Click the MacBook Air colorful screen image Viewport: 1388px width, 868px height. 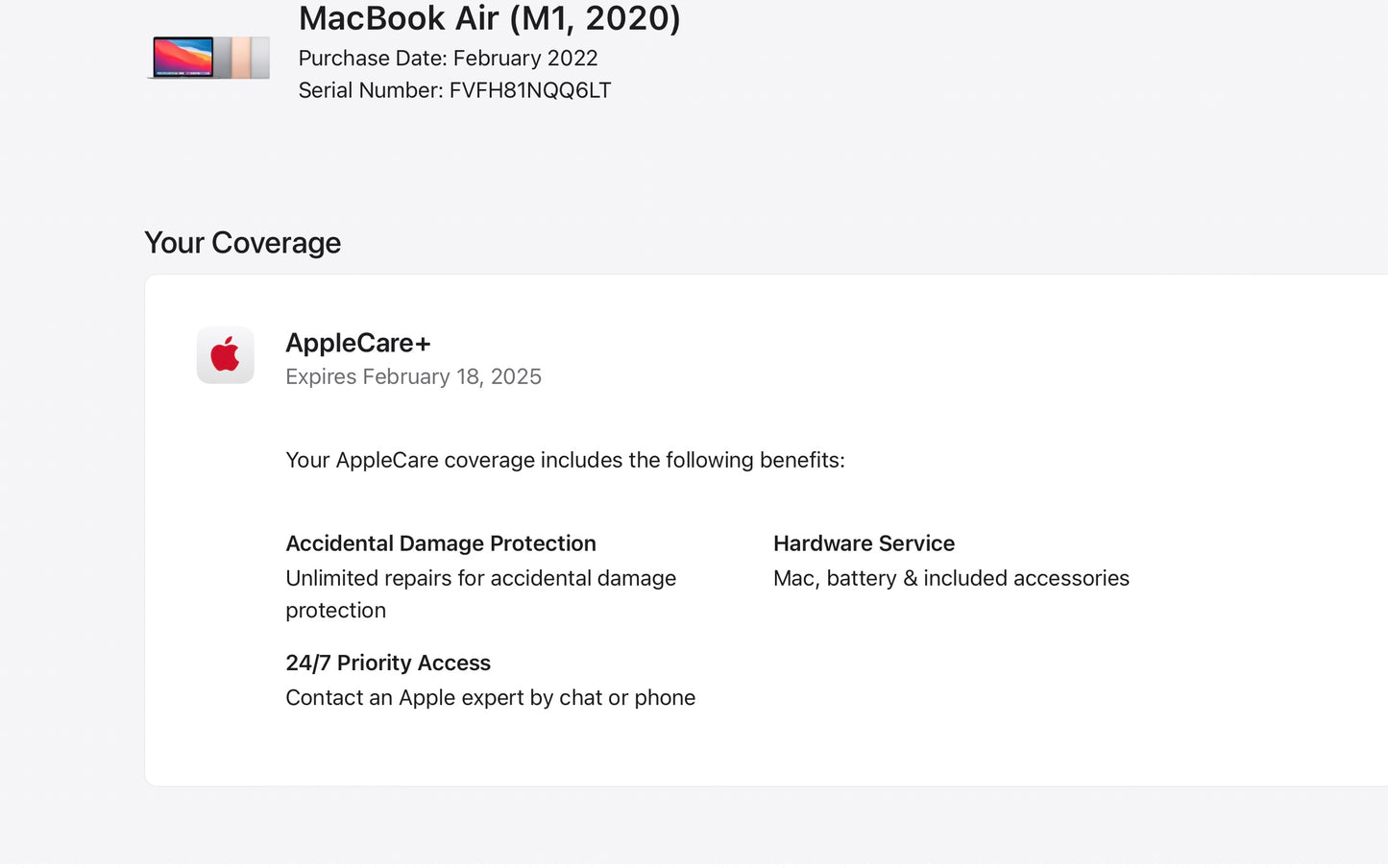(183, 57)
